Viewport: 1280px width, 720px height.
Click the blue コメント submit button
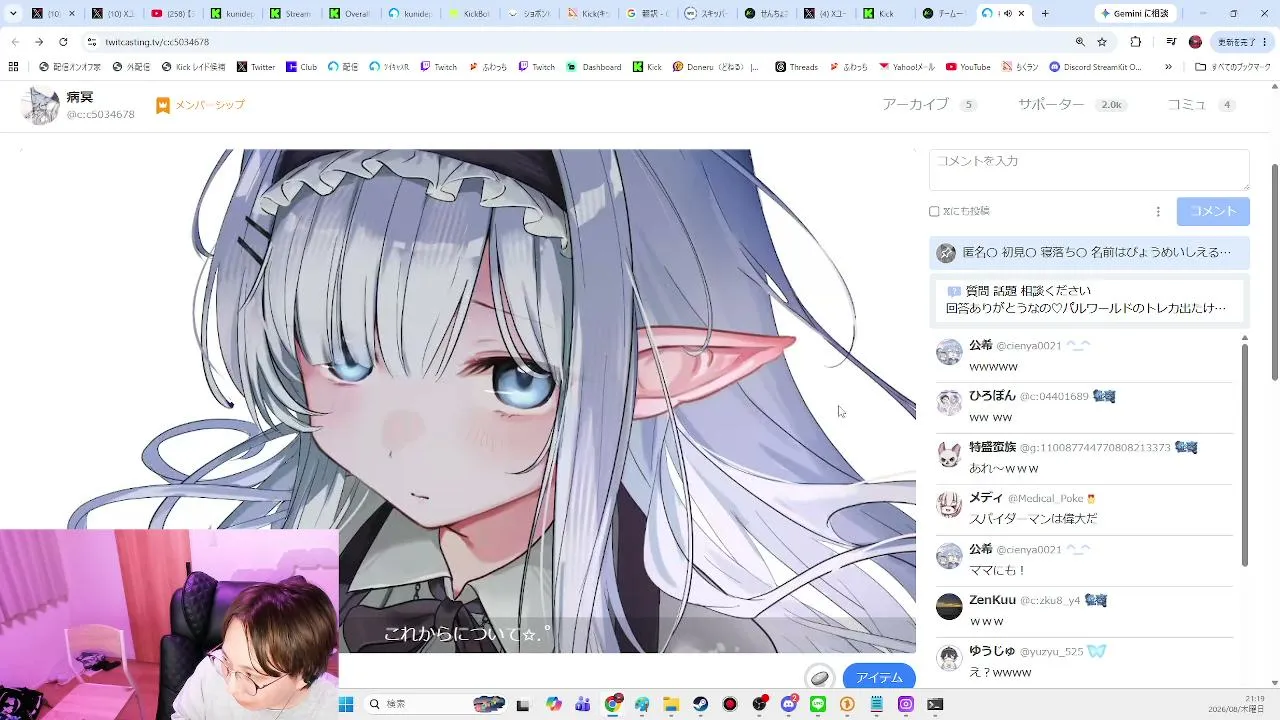pos(1213,211)
